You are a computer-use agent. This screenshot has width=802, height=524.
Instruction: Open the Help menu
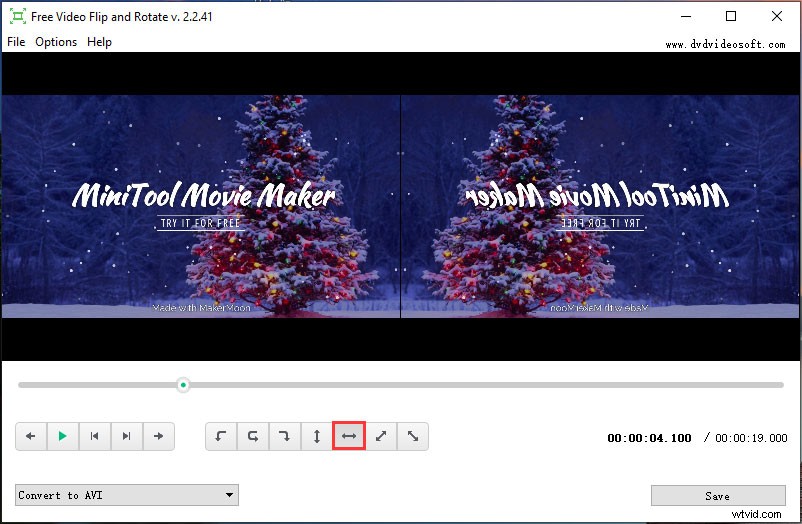pos(99,42)
